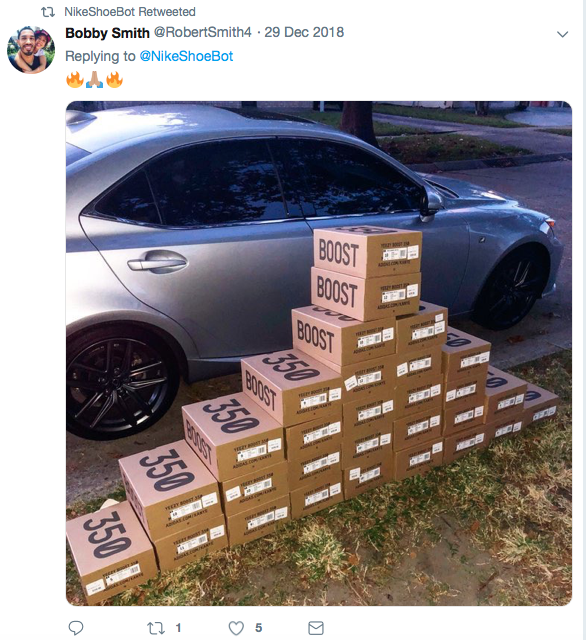Retweet using the arrows icon below photo
Image resolution: width=586 pixels, height=640 pixels.
(x=155, y=628)
